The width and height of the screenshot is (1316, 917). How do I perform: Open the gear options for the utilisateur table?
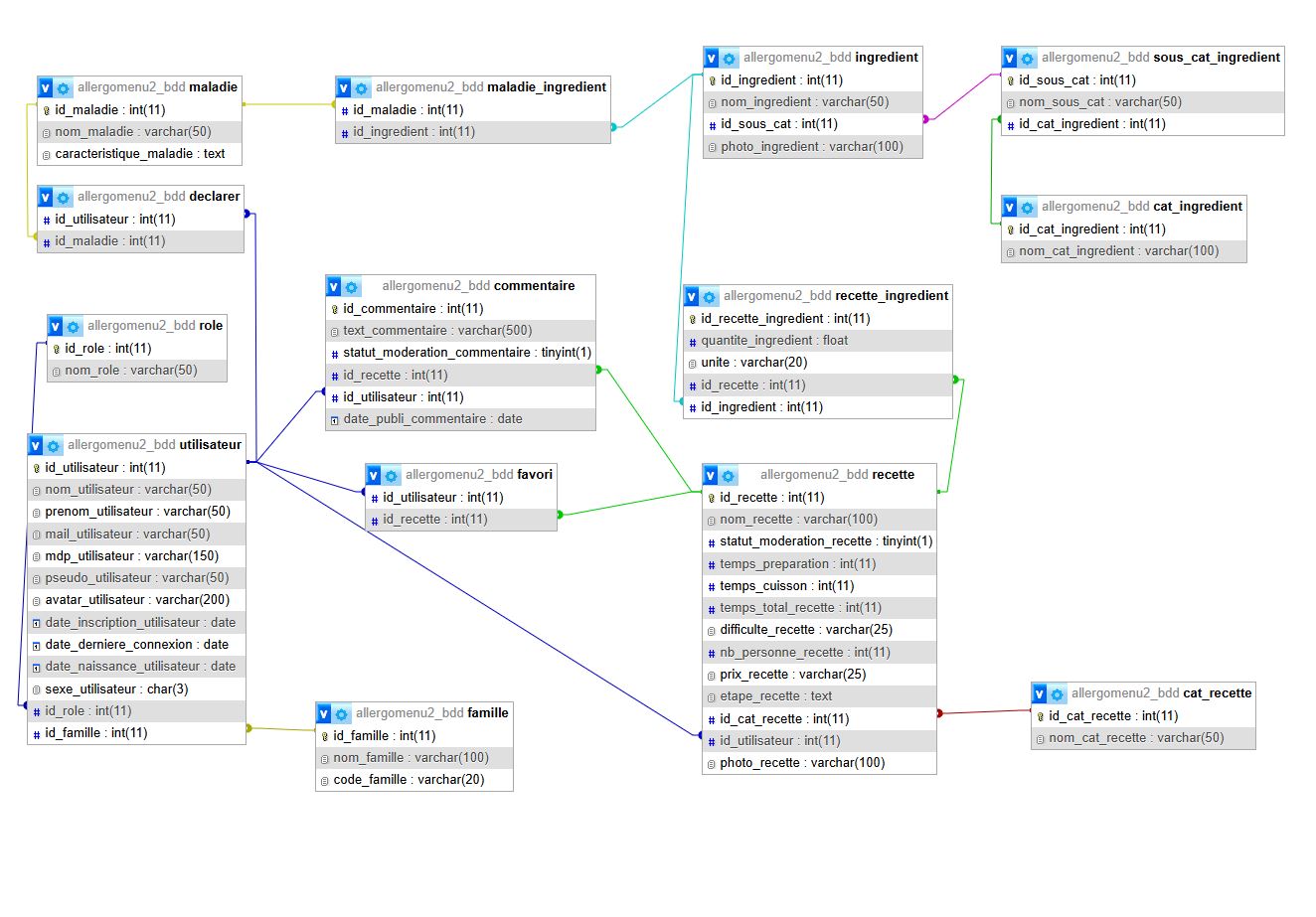point(54,445)
